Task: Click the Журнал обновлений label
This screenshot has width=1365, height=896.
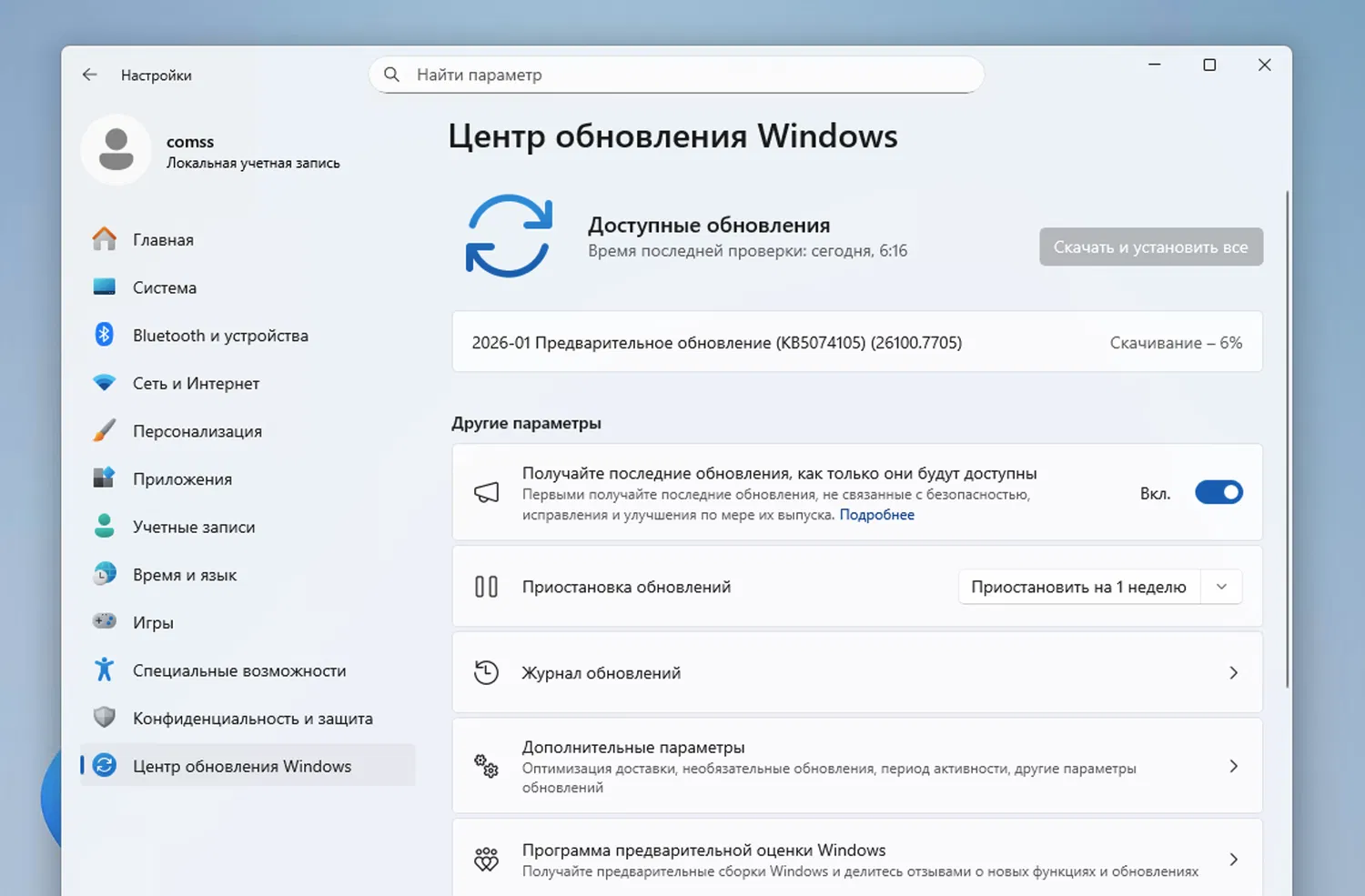Action: pyautogui.click(x=602, y=673)
